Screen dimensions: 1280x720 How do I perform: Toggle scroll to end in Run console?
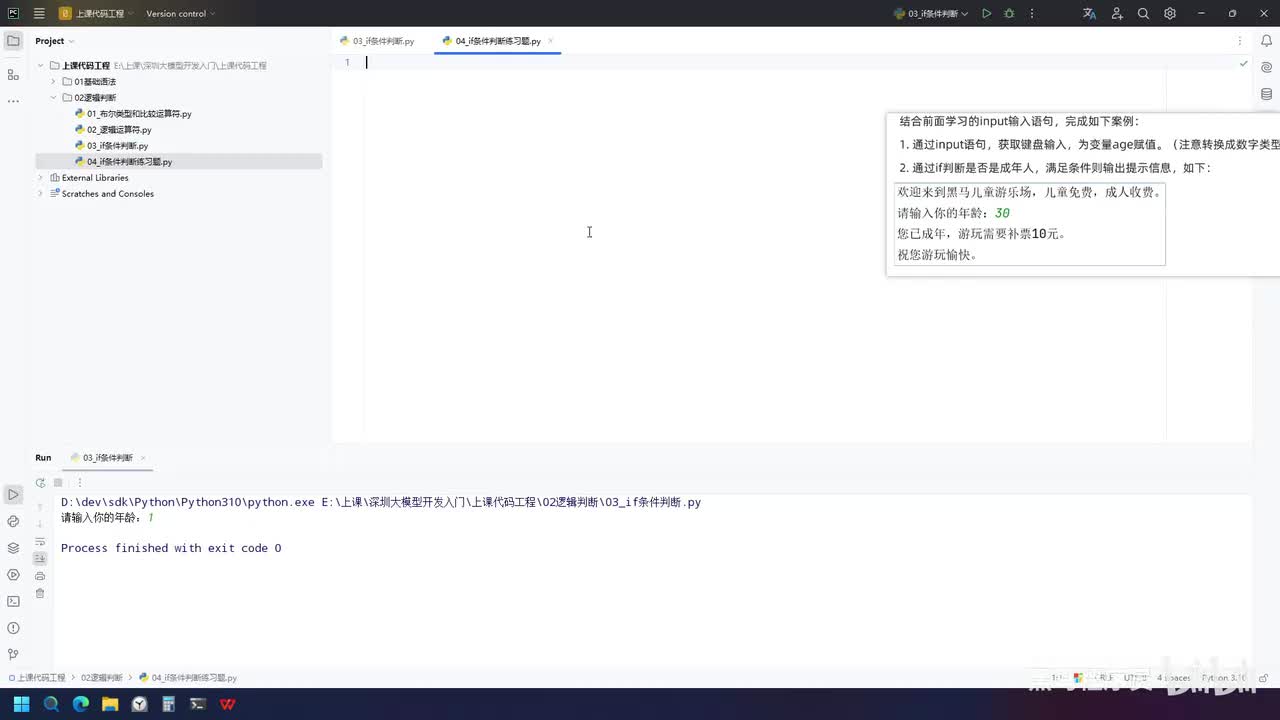(x=40, y=558)
